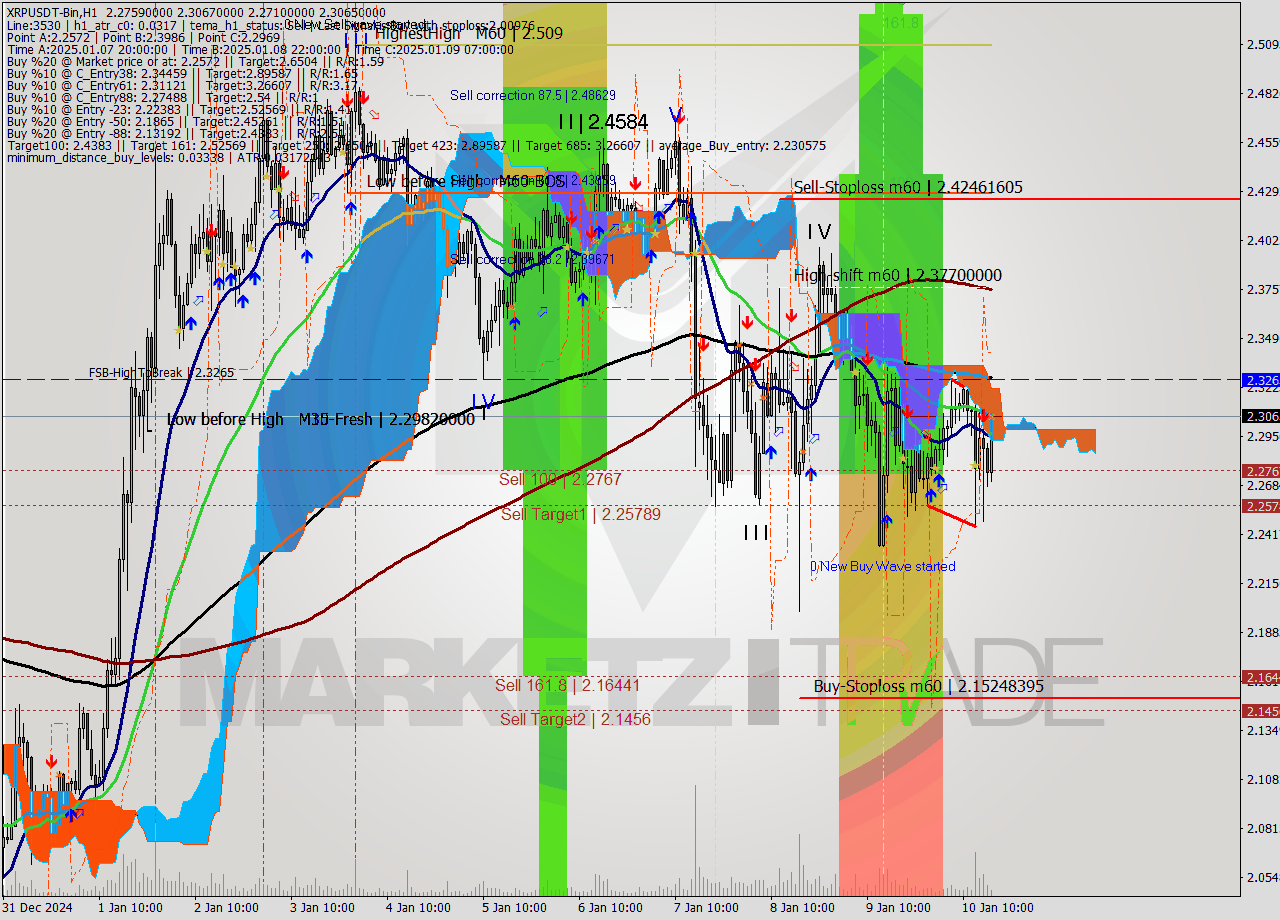The image size is (1280, 920).
Task: Select the Sell correction 87.5 | 2.48629 label
Action: coord(533,95)
